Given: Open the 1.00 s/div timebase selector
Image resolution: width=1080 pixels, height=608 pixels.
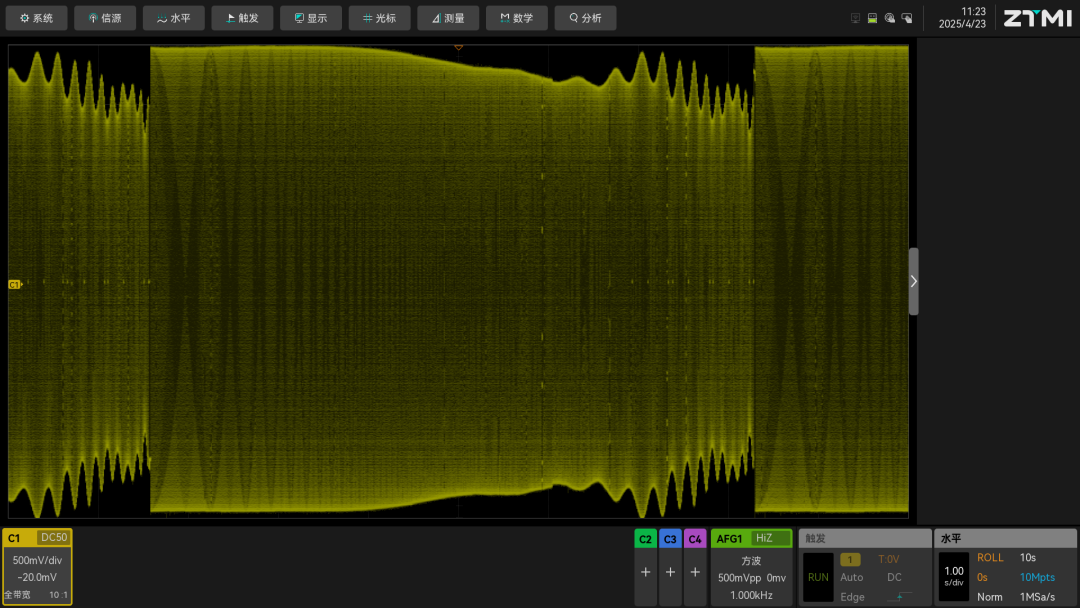Looking at the screenshot, I should pos(953,577).
